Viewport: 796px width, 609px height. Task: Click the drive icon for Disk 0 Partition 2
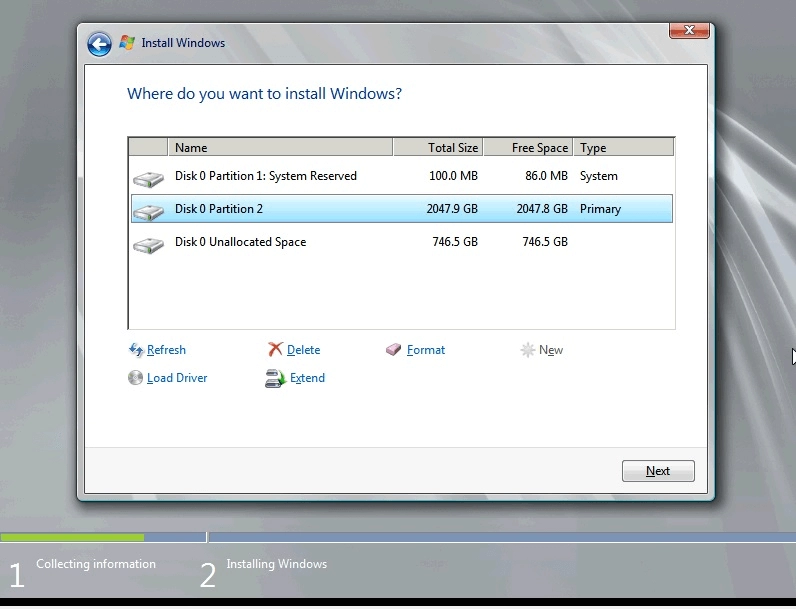148,212
